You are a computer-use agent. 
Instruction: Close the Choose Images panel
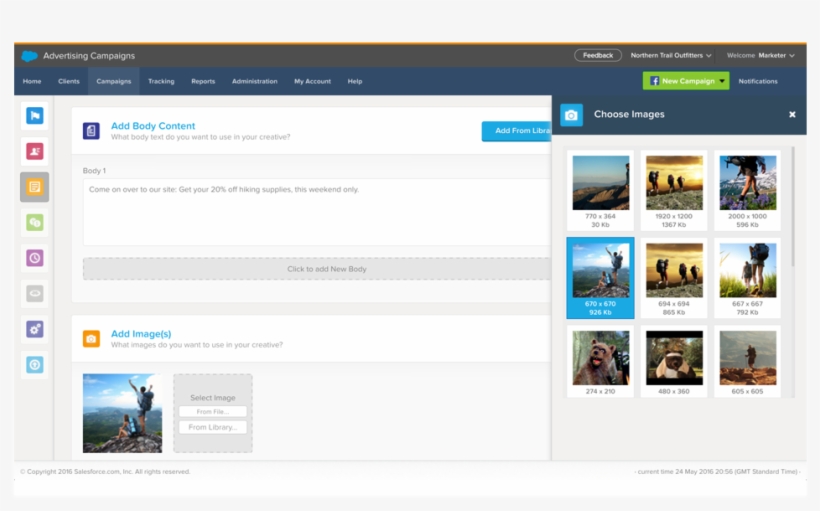point(792,114)
